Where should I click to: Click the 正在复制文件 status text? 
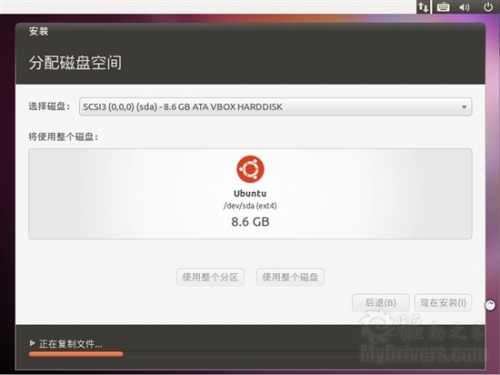[x=71, y=344]
